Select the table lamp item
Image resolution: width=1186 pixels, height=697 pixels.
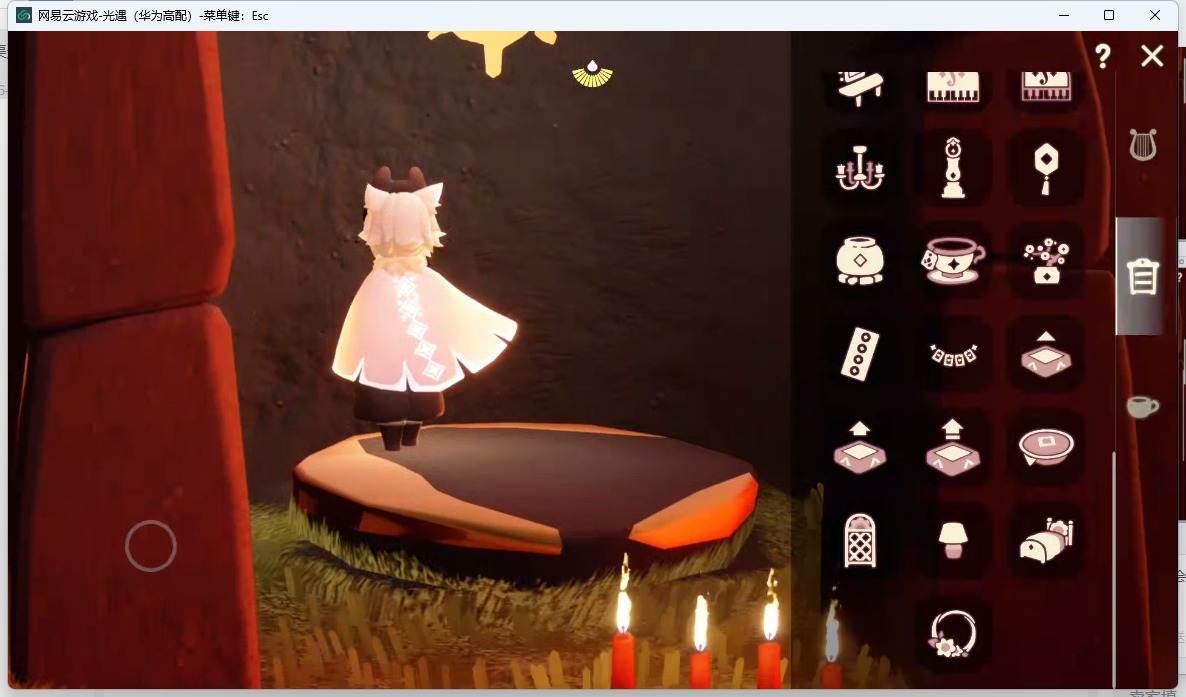pyautogui.click(x=953, y=540)
